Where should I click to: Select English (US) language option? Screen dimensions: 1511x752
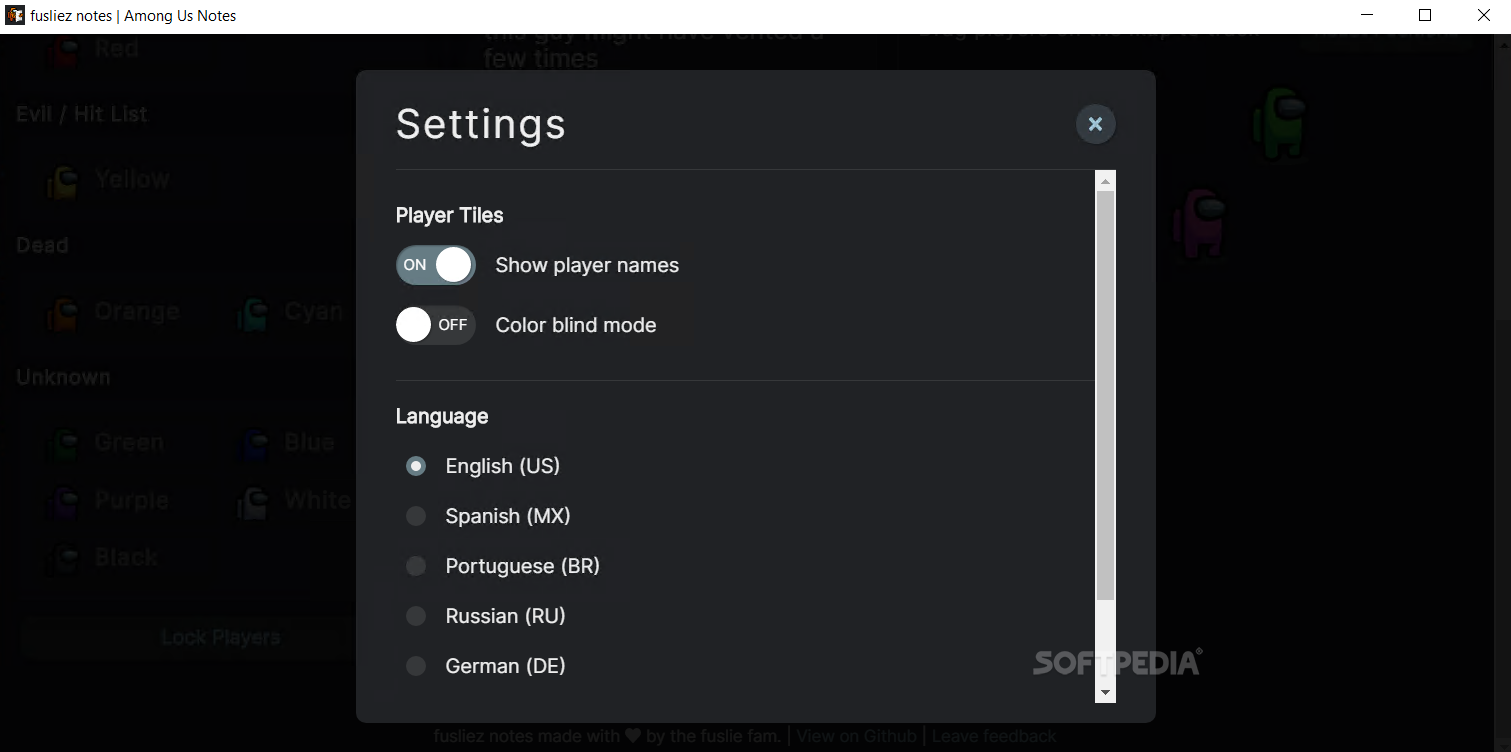416,466
